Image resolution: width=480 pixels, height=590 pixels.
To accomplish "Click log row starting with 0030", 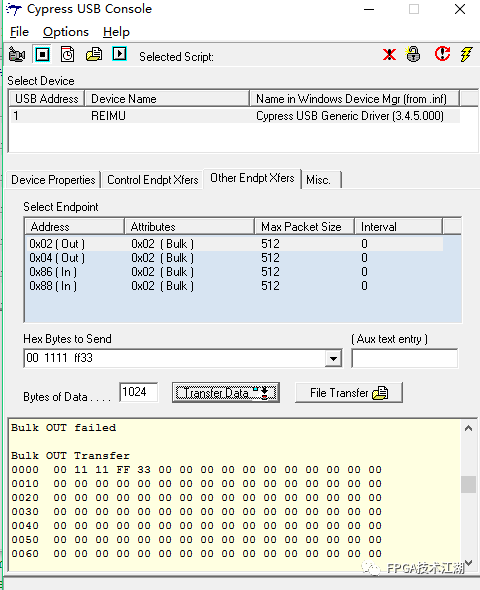I will 196,512.
